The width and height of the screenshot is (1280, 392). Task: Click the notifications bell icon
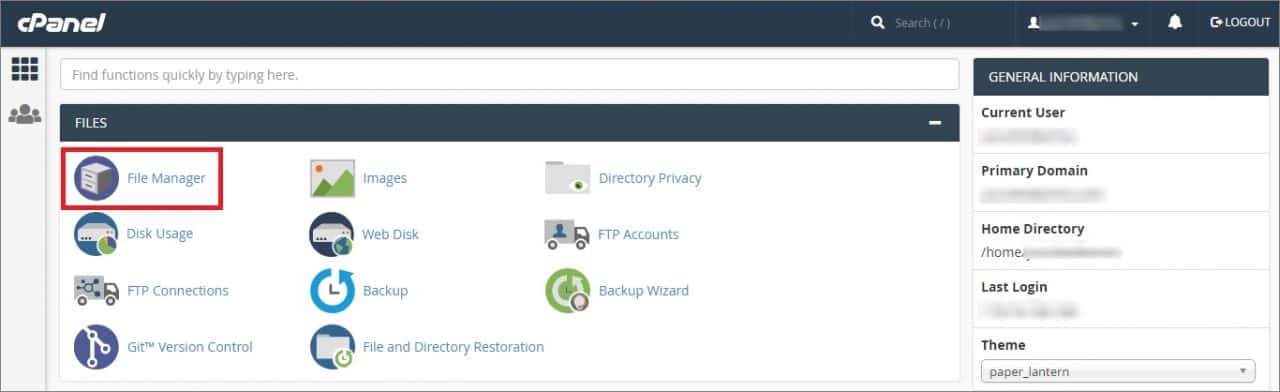point(1175,22)
